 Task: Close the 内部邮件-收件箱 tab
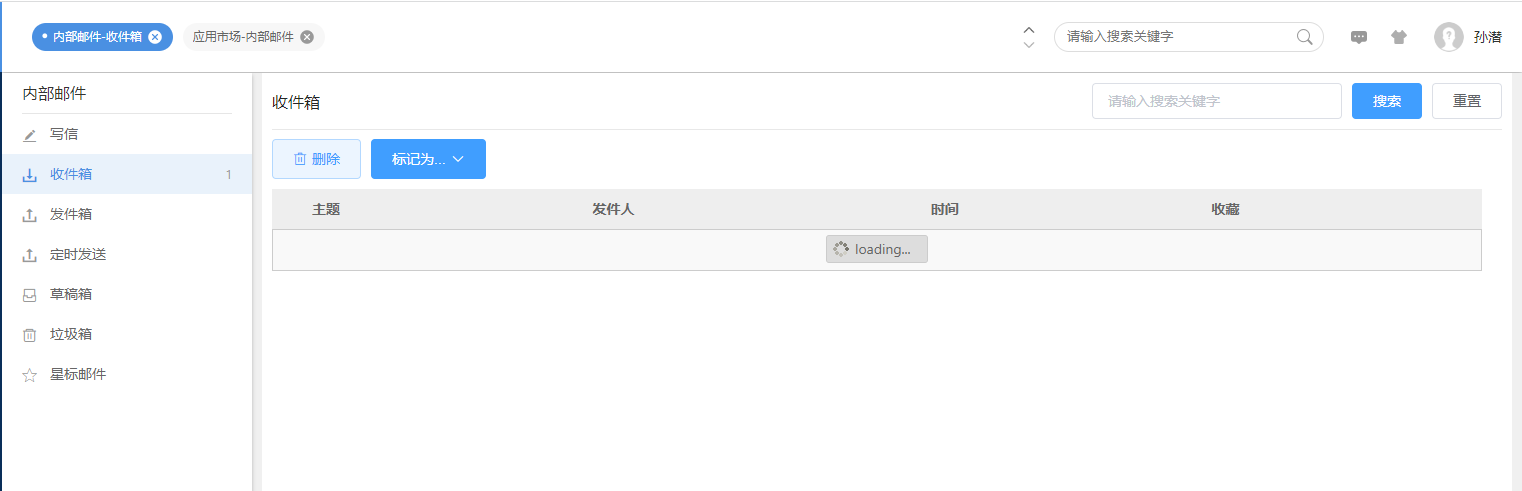(155, 37)
